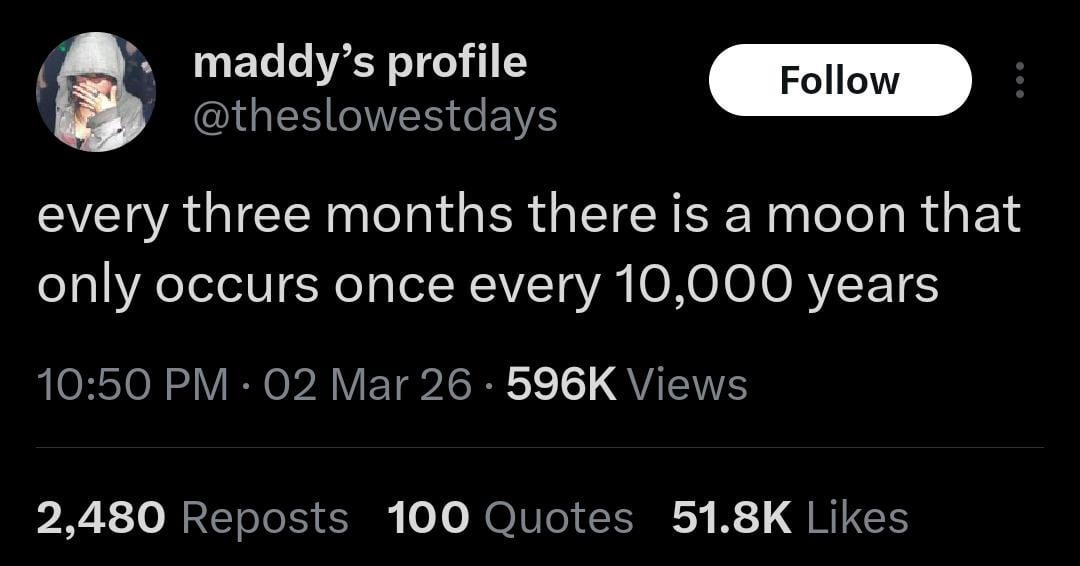This screenshot has height=566, width=1080.
Task: Click the word "Views" beside the count
Action: (690, 385)
